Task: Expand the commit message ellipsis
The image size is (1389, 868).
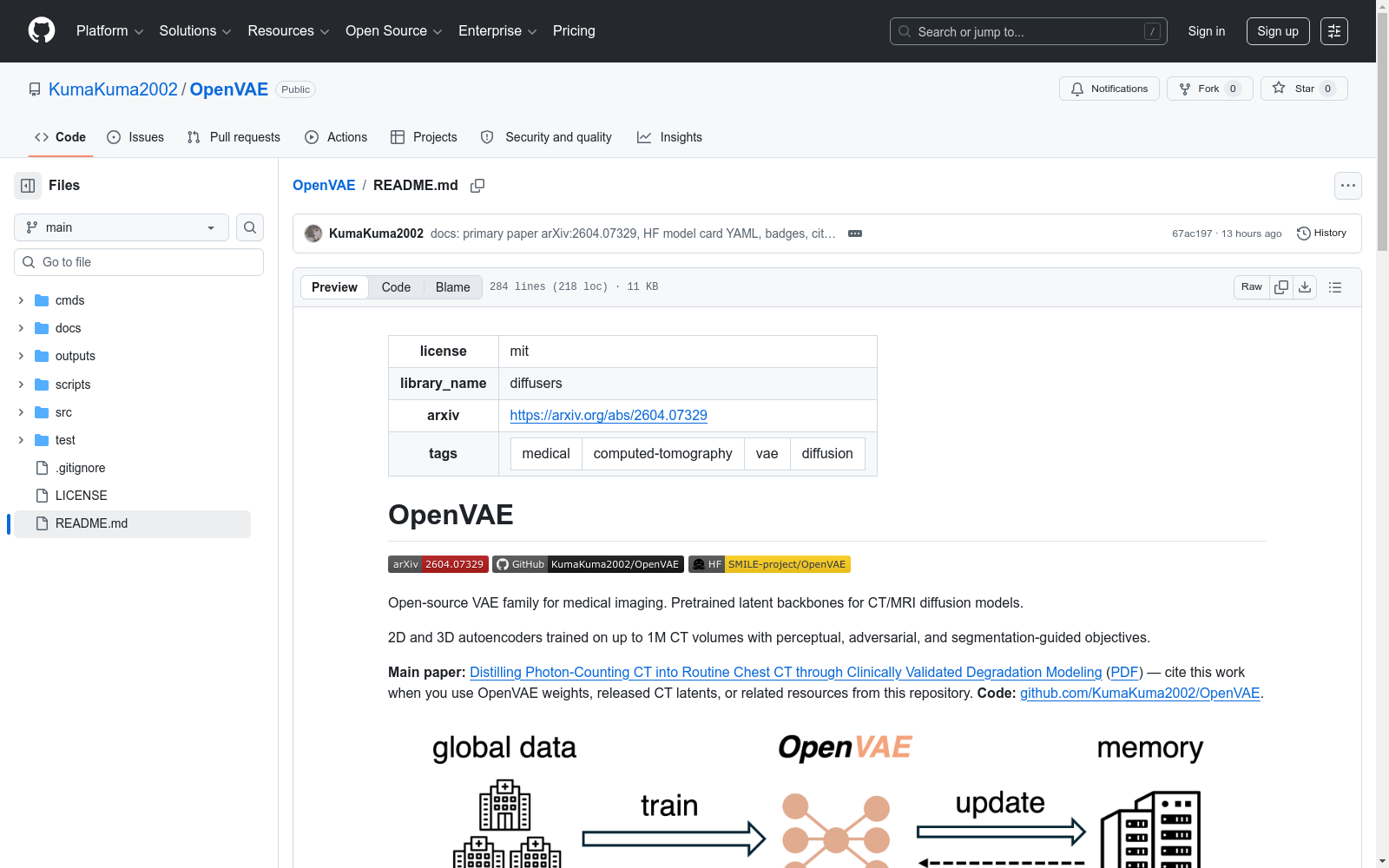Action: (855, 233)
